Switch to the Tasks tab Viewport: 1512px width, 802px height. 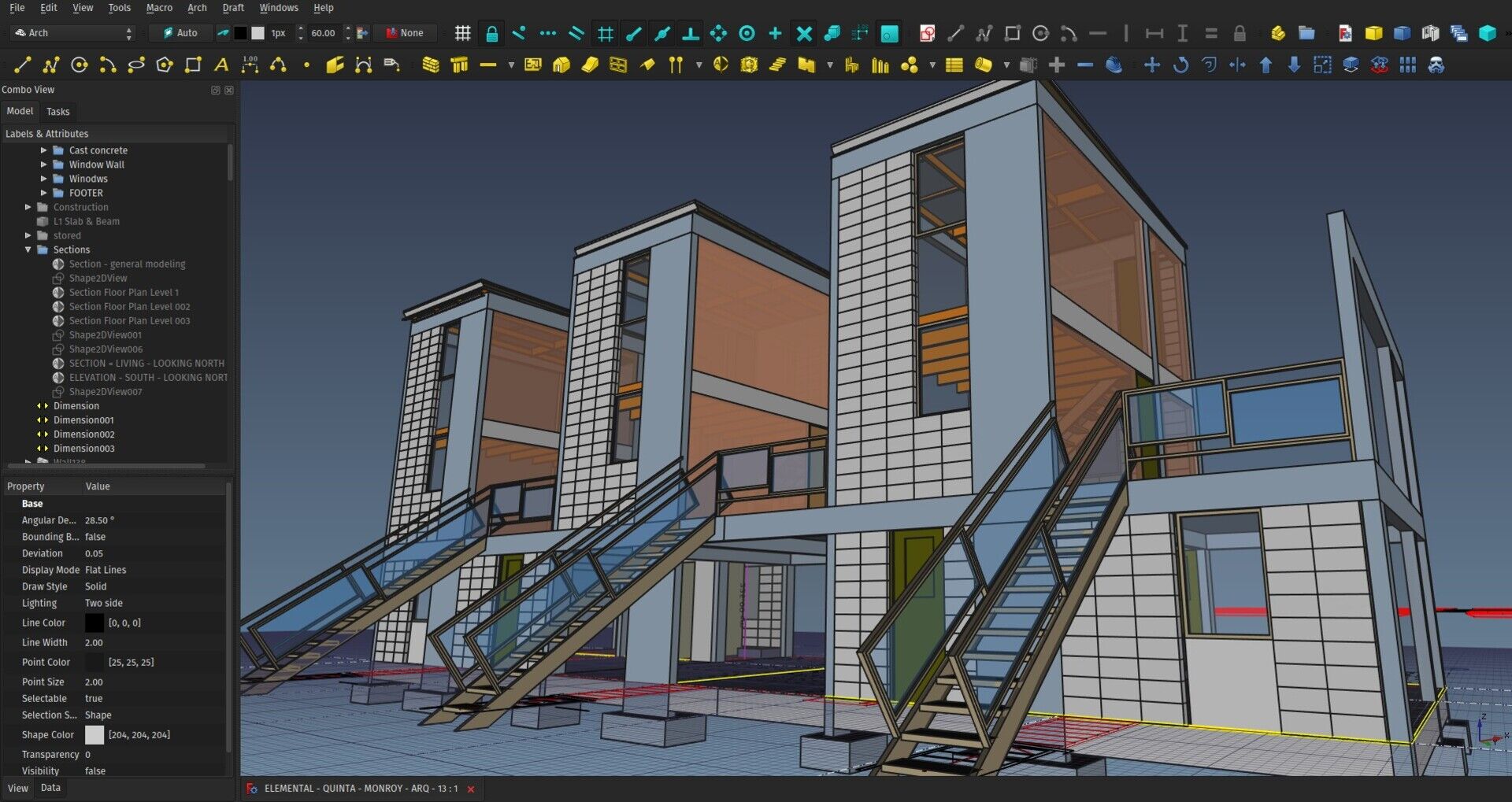pyautogui.click(x=58, y=112)
